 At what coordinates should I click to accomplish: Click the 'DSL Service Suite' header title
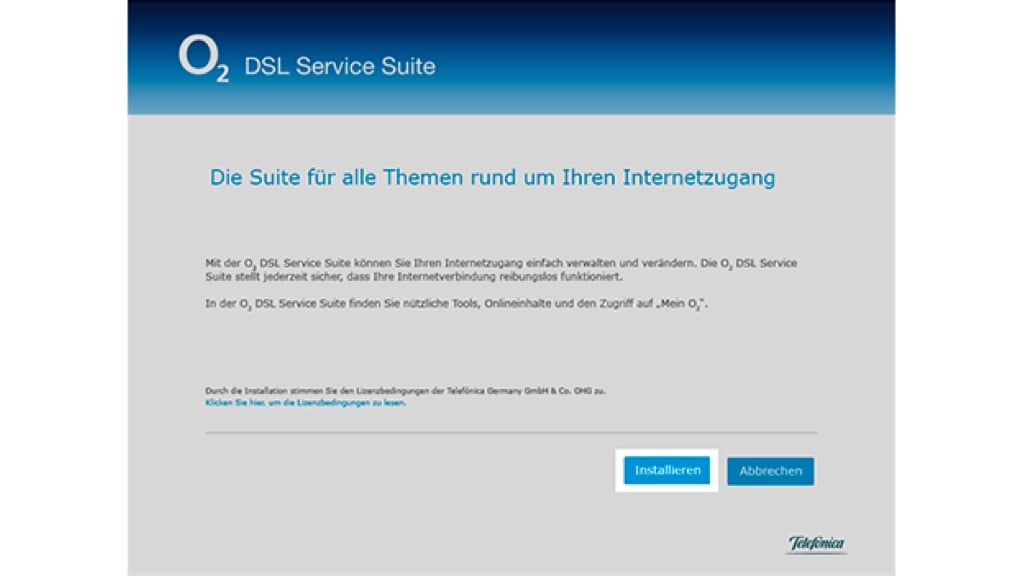coord(340,66)
